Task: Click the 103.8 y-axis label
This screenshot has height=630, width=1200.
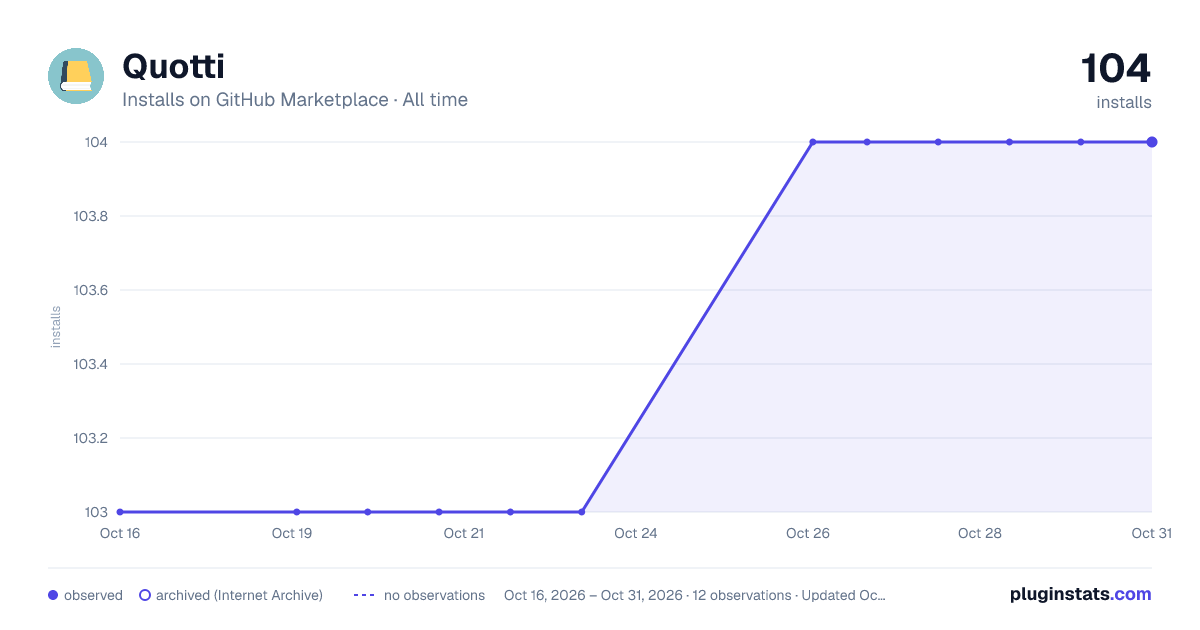Action: click(x=91, y=216)
